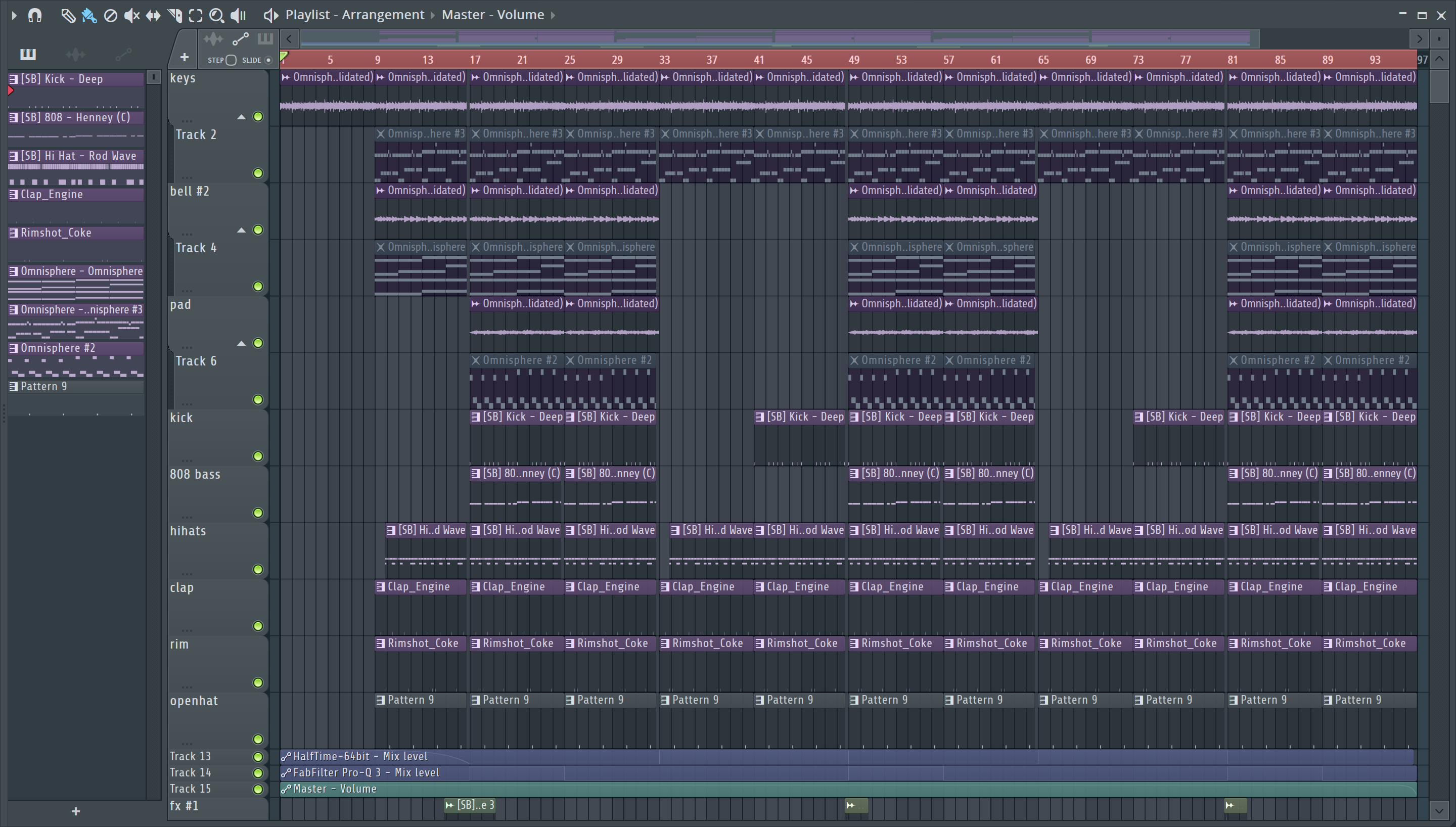Show patterns in picker via piano icon
The width and height of the screenshot is (1456, 827).
click(x=28, y=54)
